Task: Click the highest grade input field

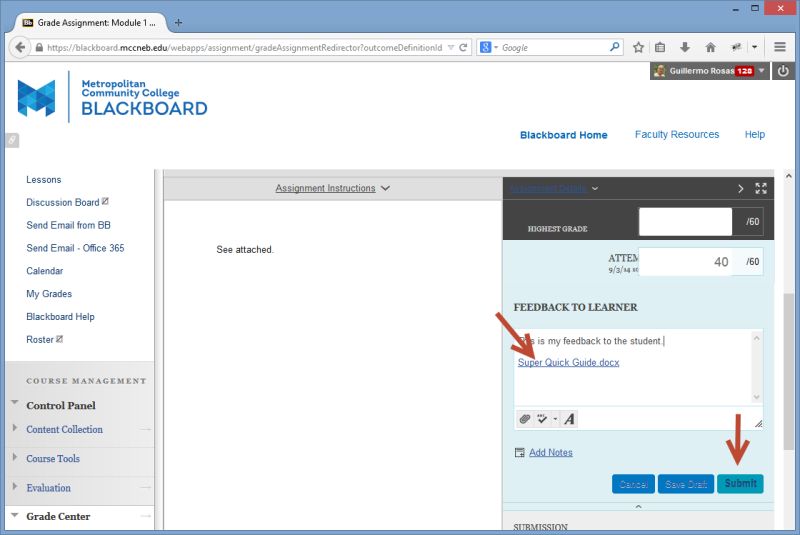Action: [685, 221]
